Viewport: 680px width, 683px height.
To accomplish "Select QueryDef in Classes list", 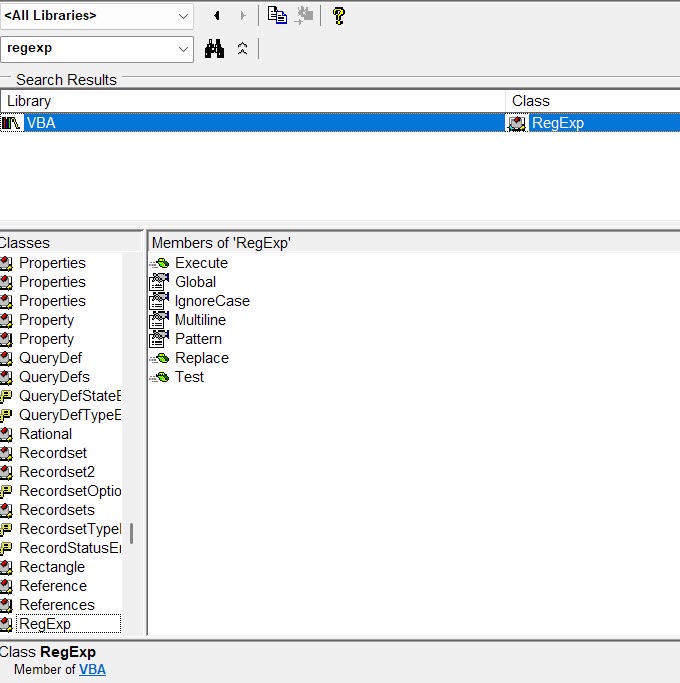I will [50, 358].
